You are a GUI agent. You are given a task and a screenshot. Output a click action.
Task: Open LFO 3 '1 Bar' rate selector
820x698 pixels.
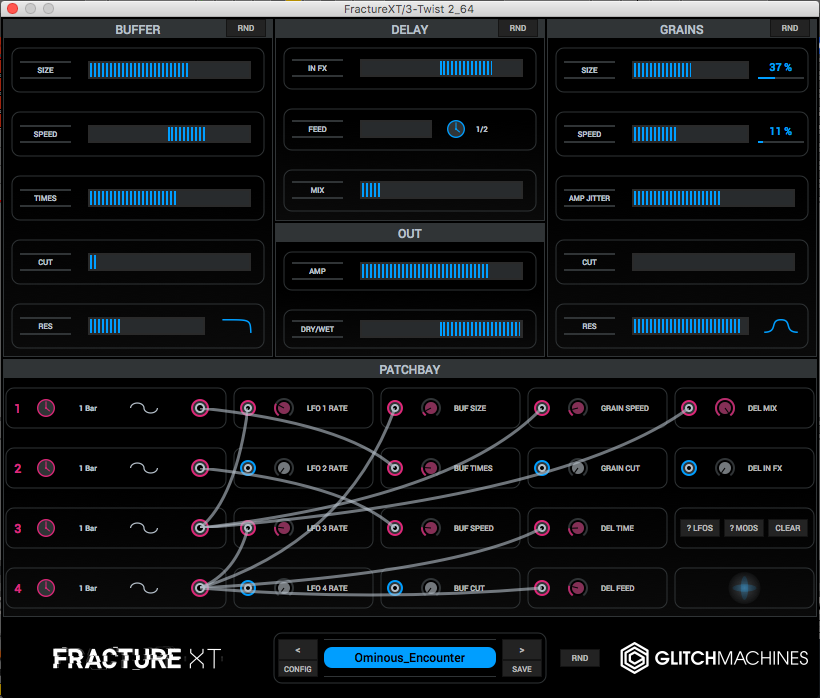[x=88, y=529]
